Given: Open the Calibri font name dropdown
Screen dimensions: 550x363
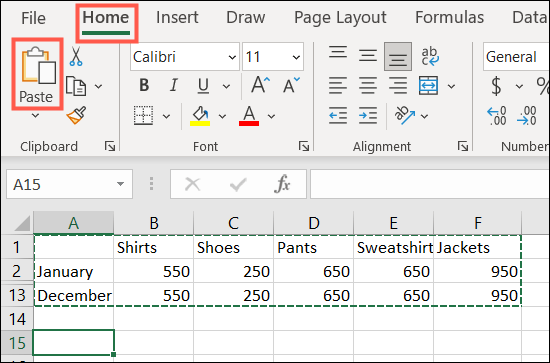Looking at the screenshot, I should pos(232,57).
